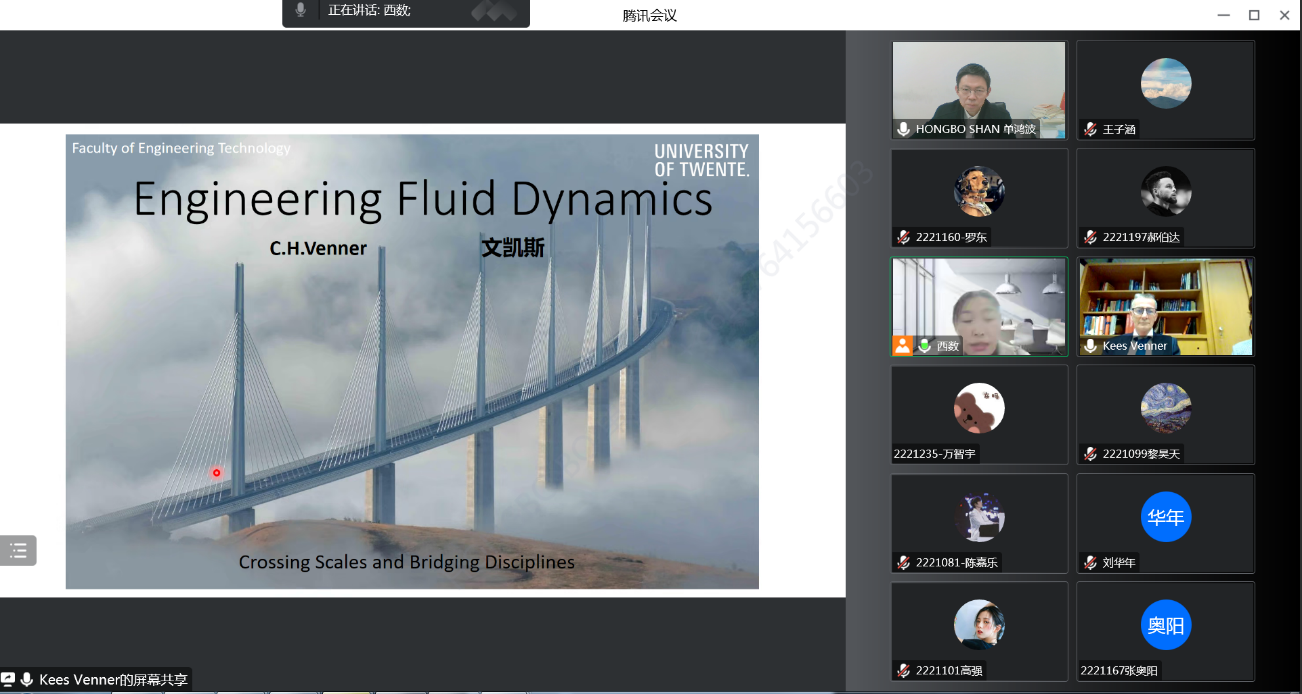Click the mic icon beside Kees Venner's name
The image size is (1302, 694).
tap(1091, 345)
